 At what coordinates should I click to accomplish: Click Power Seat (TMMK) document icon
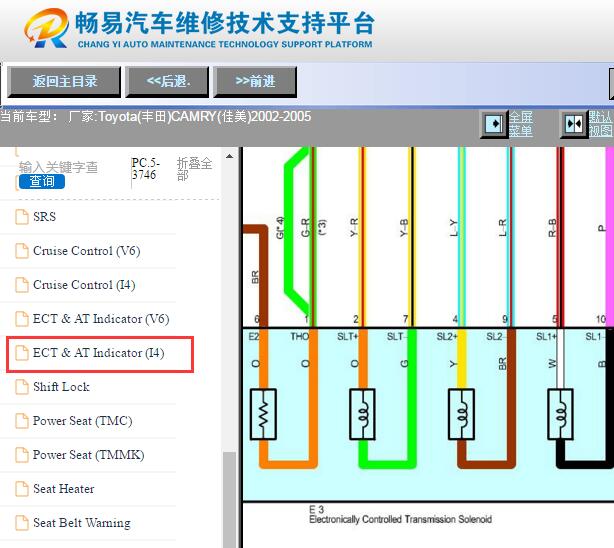pyautogui.click(x=22, y=455)
